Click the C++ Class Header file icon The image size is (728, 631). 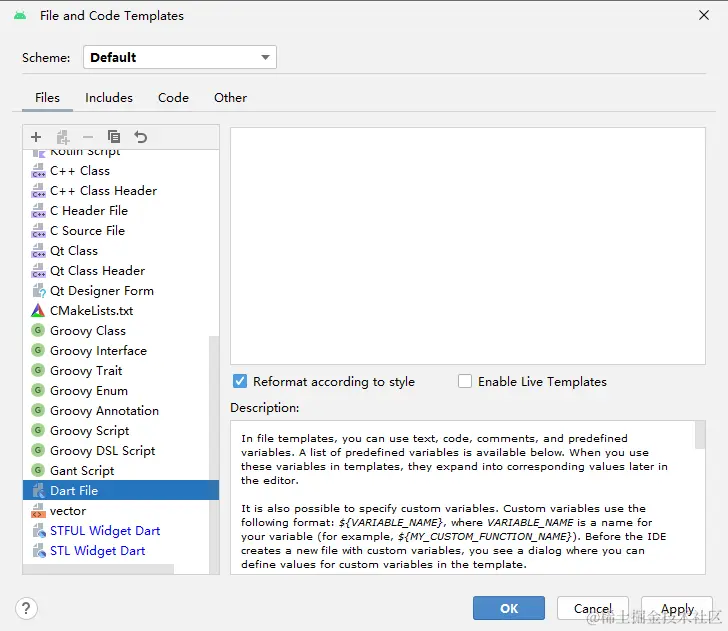(38, 191)
